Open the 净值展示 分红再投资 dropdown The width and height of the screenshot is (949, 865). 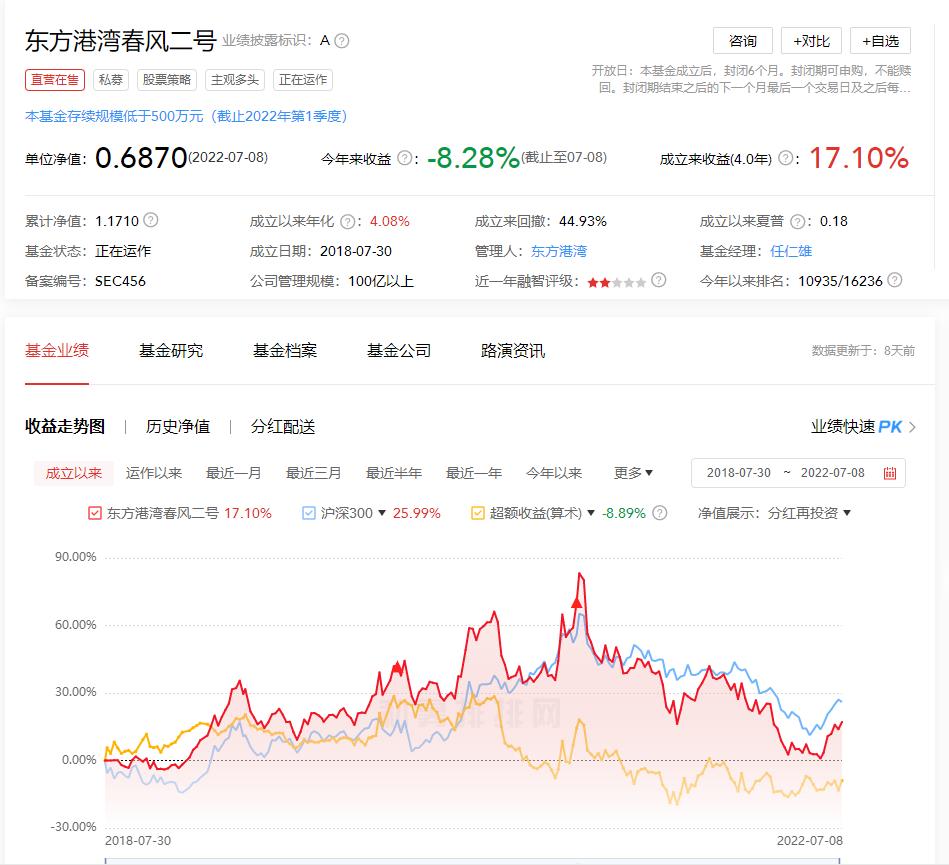coord(809,513)
